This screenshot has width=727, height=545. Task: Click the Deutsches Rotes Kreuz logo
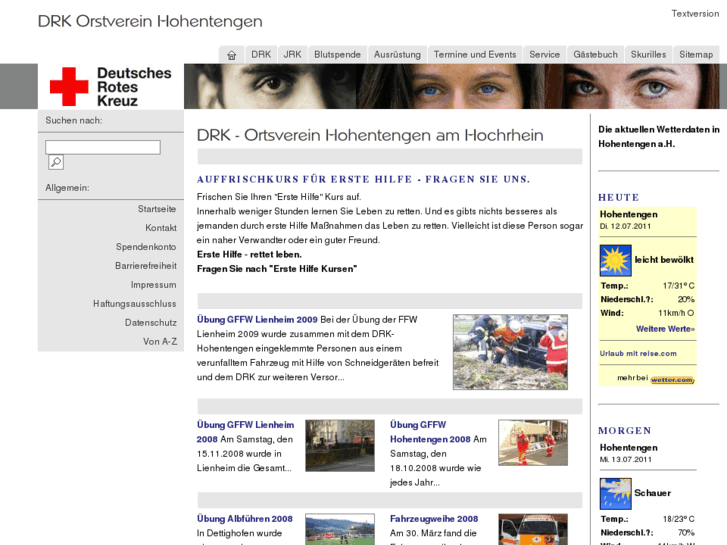pos(111,86)
